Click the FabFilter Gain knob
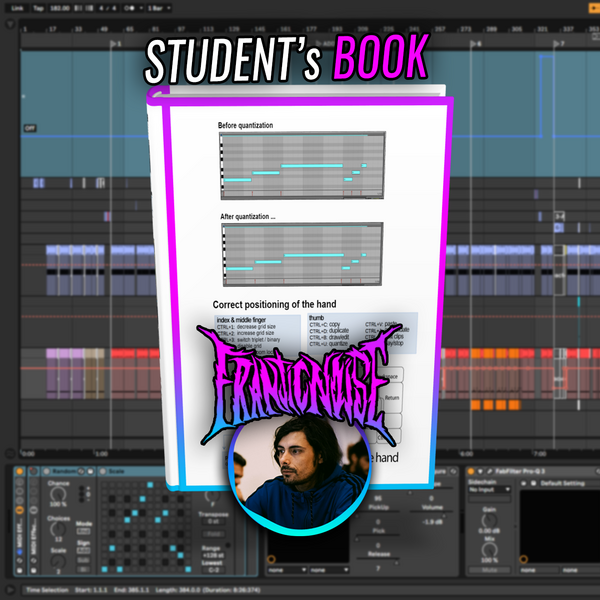Viewport: 600px width, 600px height. 489,520
